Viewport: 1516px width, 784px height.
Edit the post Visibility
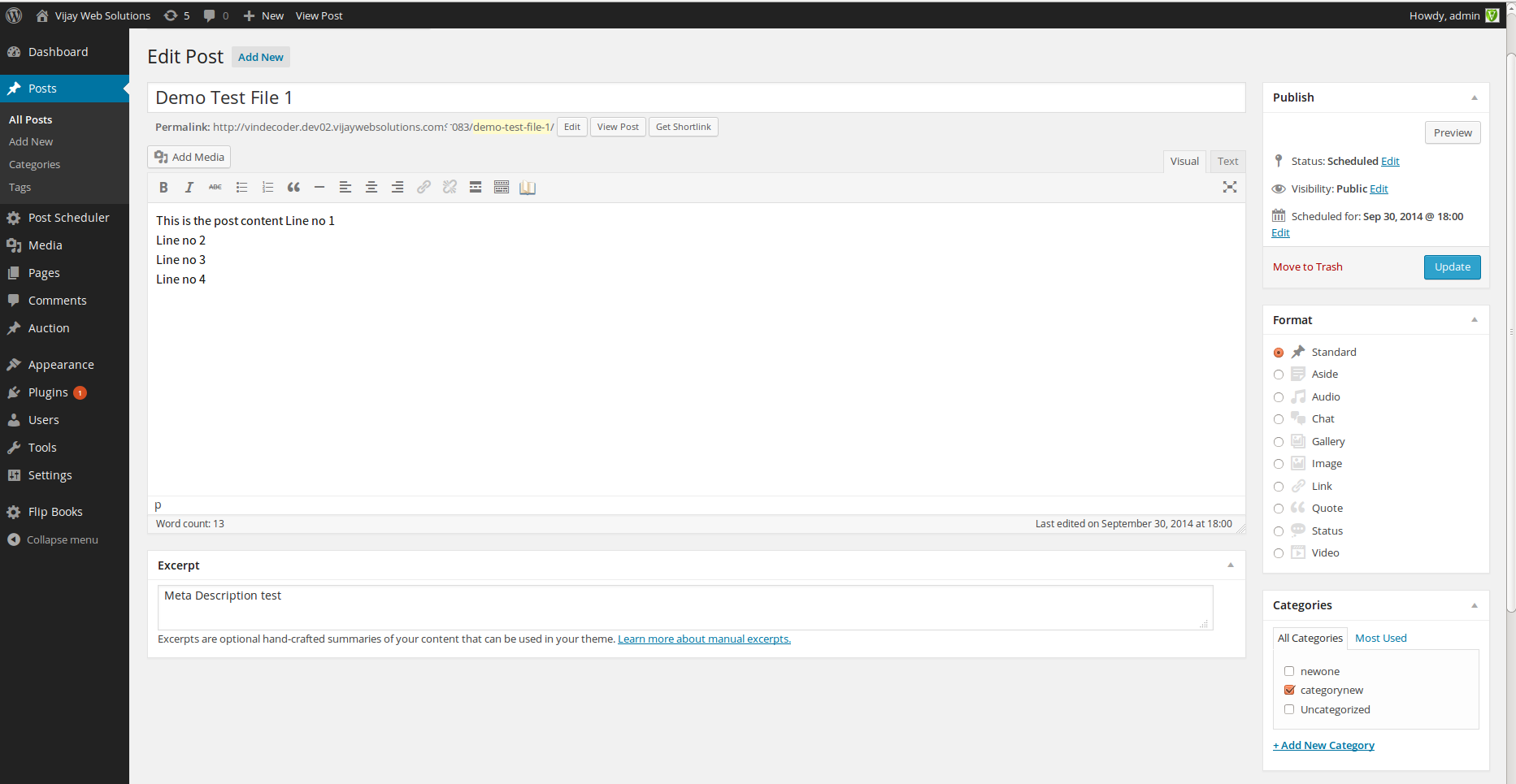coord(1379,189)
